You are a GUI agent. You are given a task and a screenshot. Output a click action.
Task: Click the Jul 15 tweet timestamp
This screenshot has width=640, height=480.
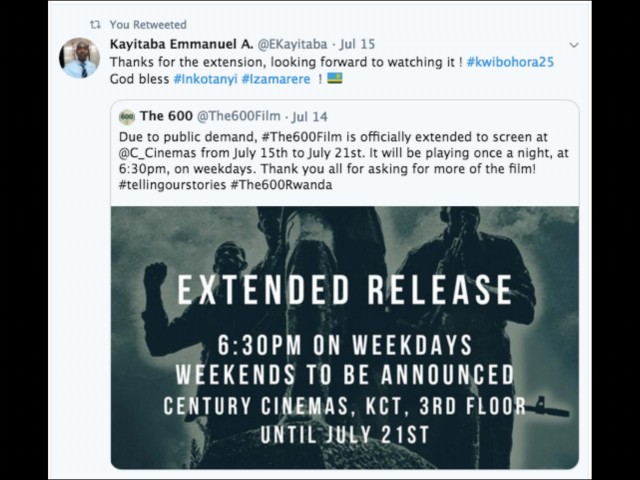357,44
